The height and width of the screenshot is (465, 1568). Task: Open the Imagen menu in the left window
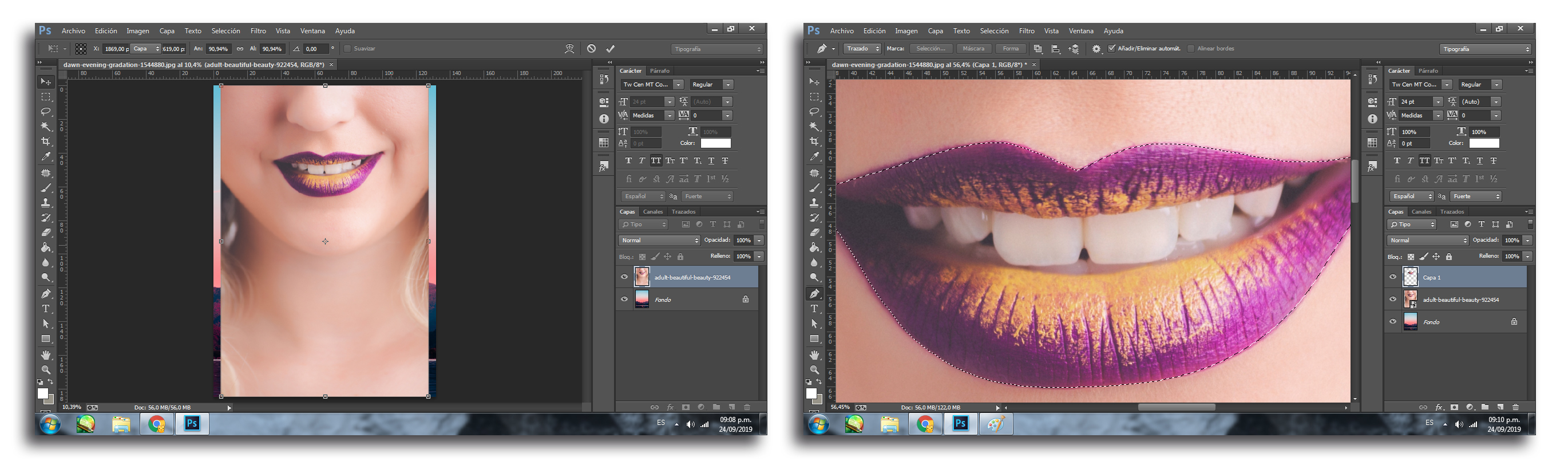click(x=137, y=31)
